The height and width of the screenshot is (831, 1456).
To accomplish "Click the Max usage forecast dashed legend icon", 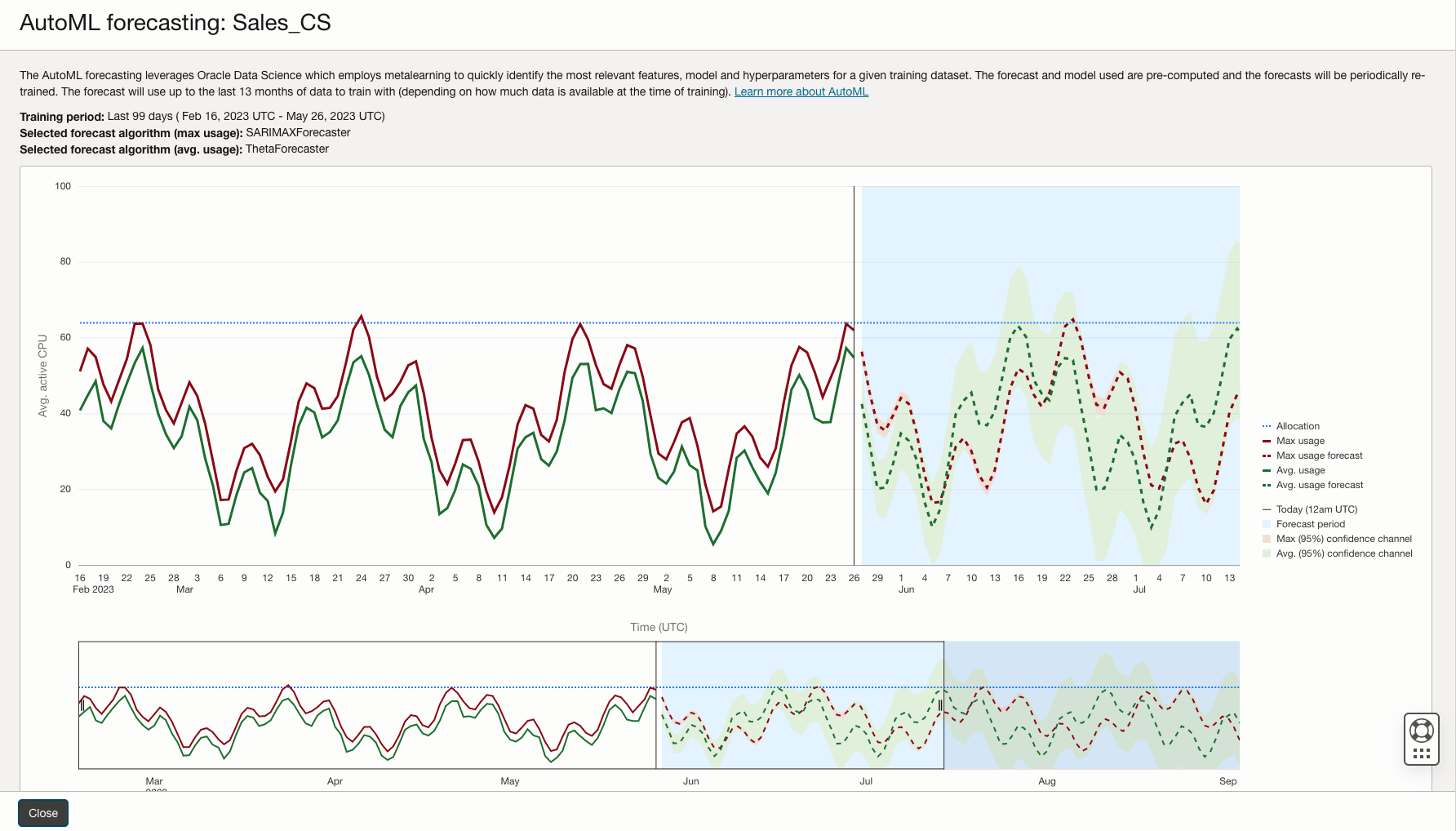I will point(1267,455).
